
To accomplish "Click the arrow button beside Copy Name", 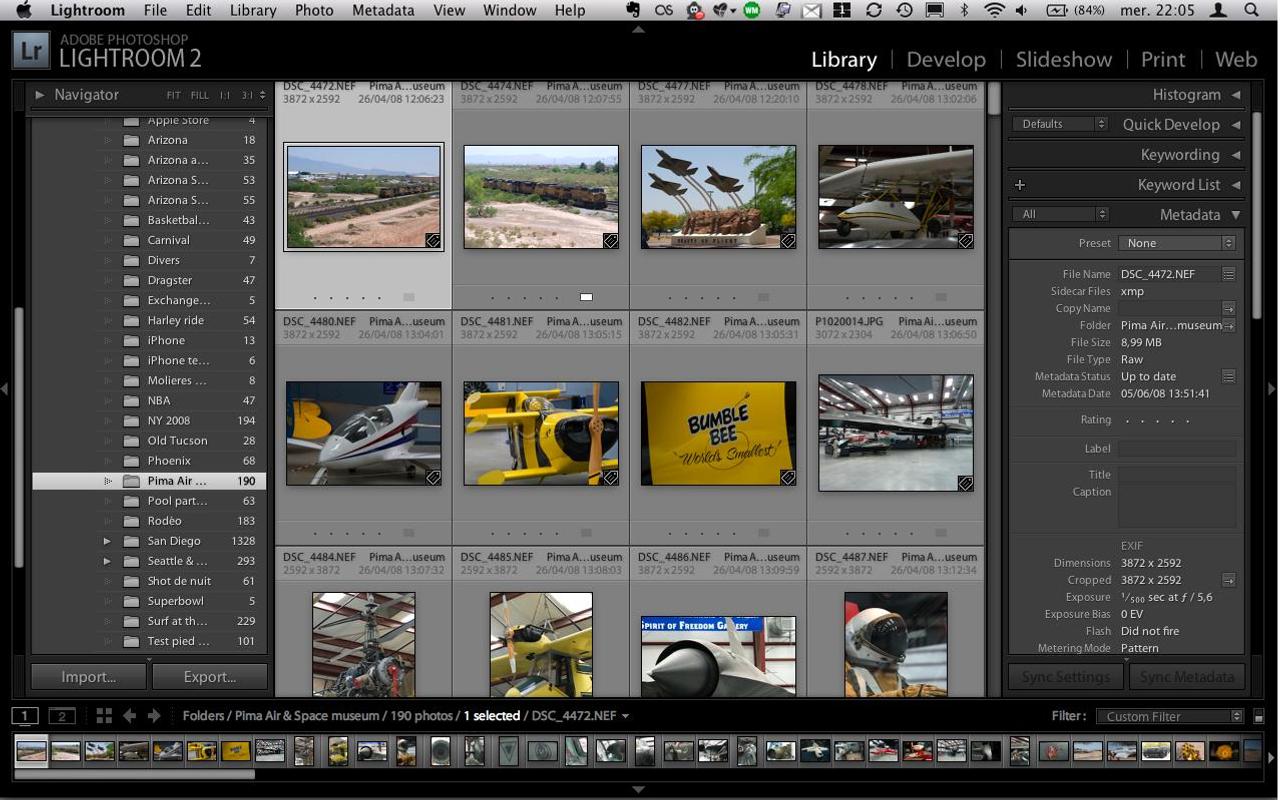I will point(1229,308).
